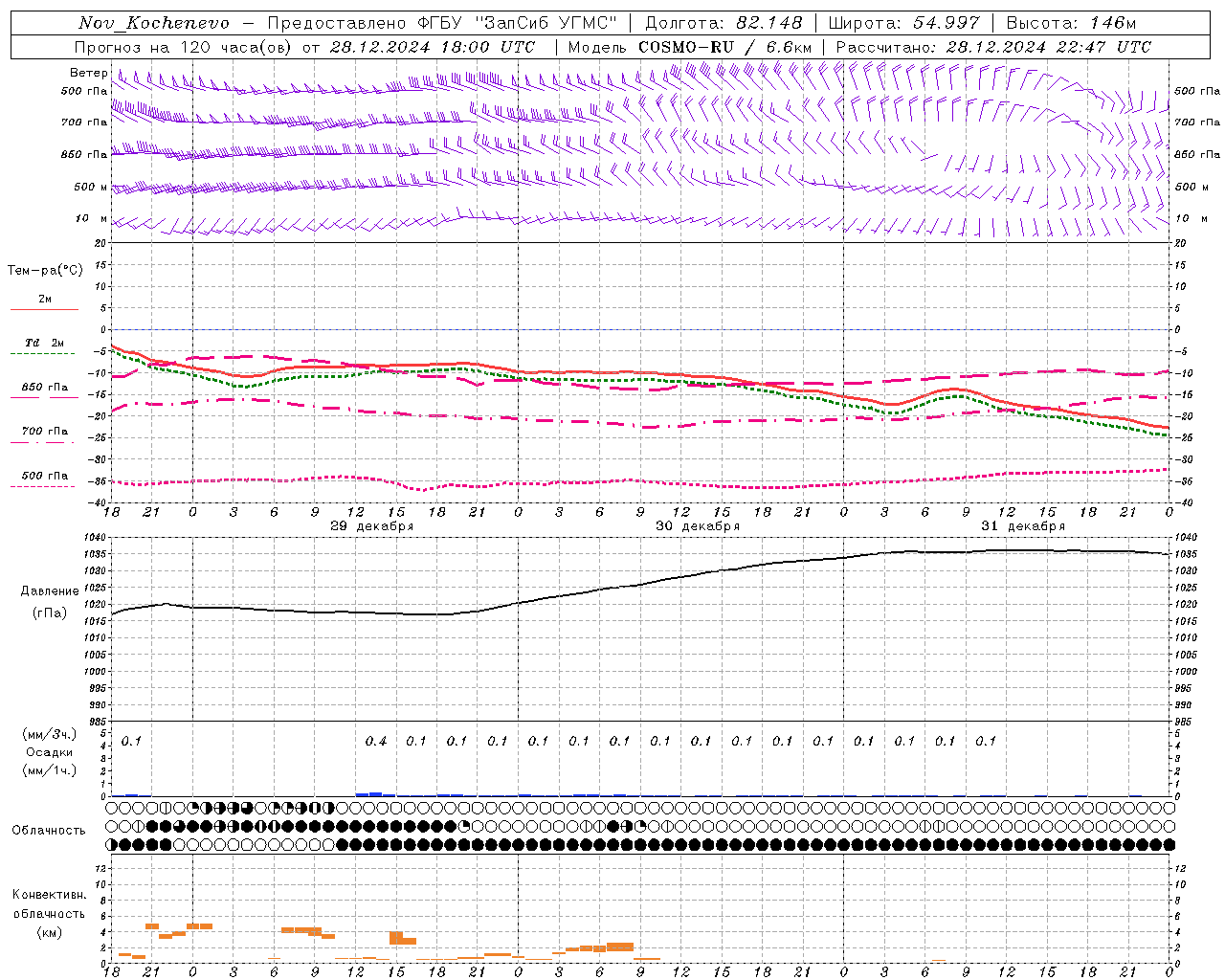Click the Осадки panel label
The height and width of the screenshot is (980, 1225).
coord(50,752)
